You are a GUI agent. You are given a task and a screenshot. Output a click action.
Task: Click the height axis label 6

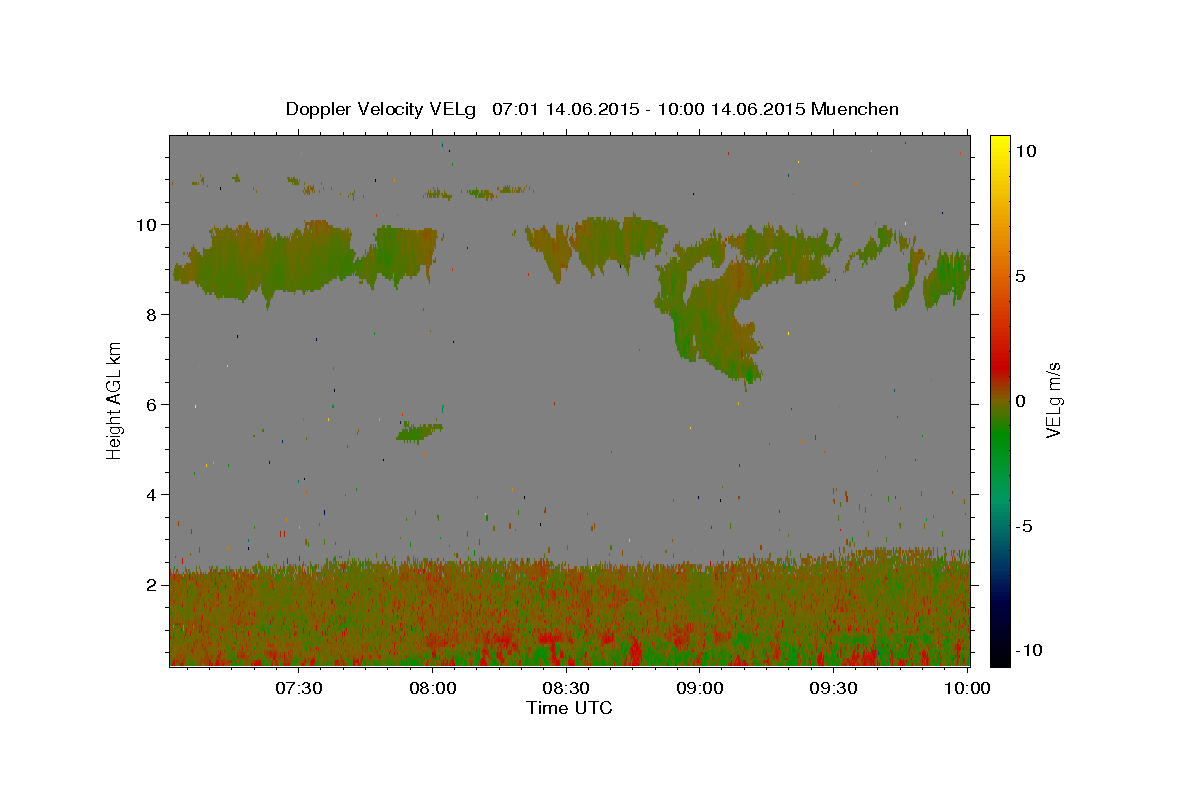point(152,404)
